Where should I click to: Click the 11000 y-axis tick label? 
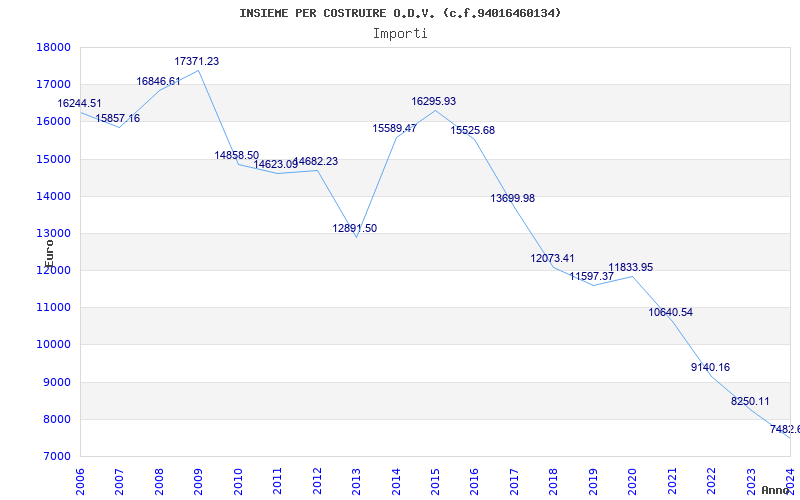coord(53,308)
